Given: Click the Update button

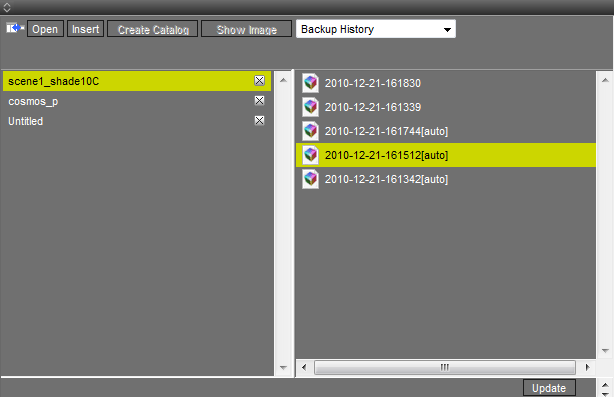Looking at the screenshot, I should click(x=549, y=388).
